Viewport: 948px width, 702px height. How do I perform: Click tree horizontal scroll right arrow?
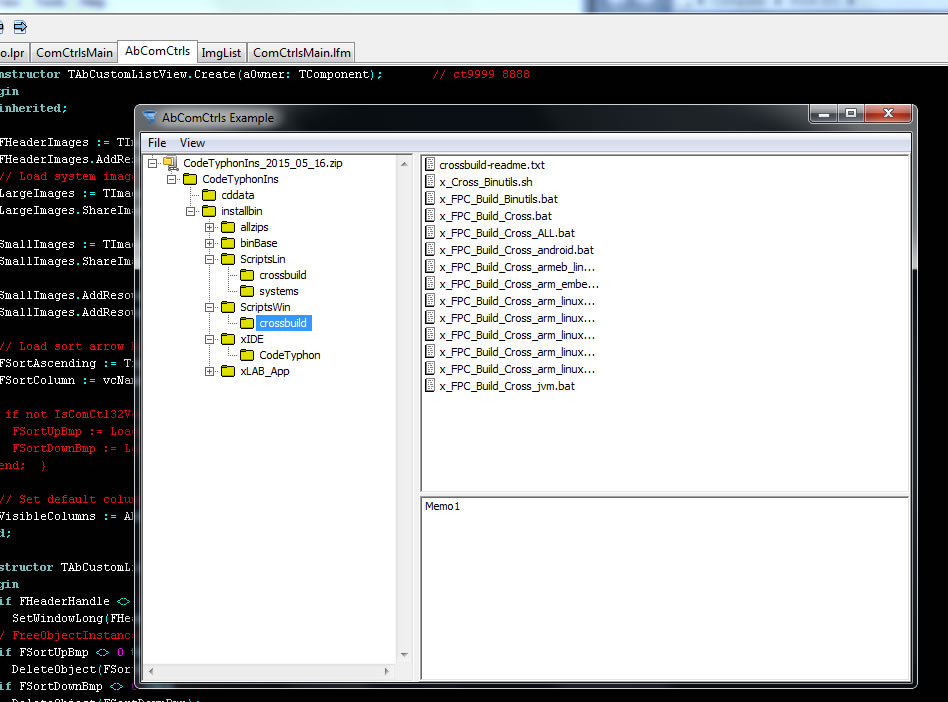tap(387, 671)
